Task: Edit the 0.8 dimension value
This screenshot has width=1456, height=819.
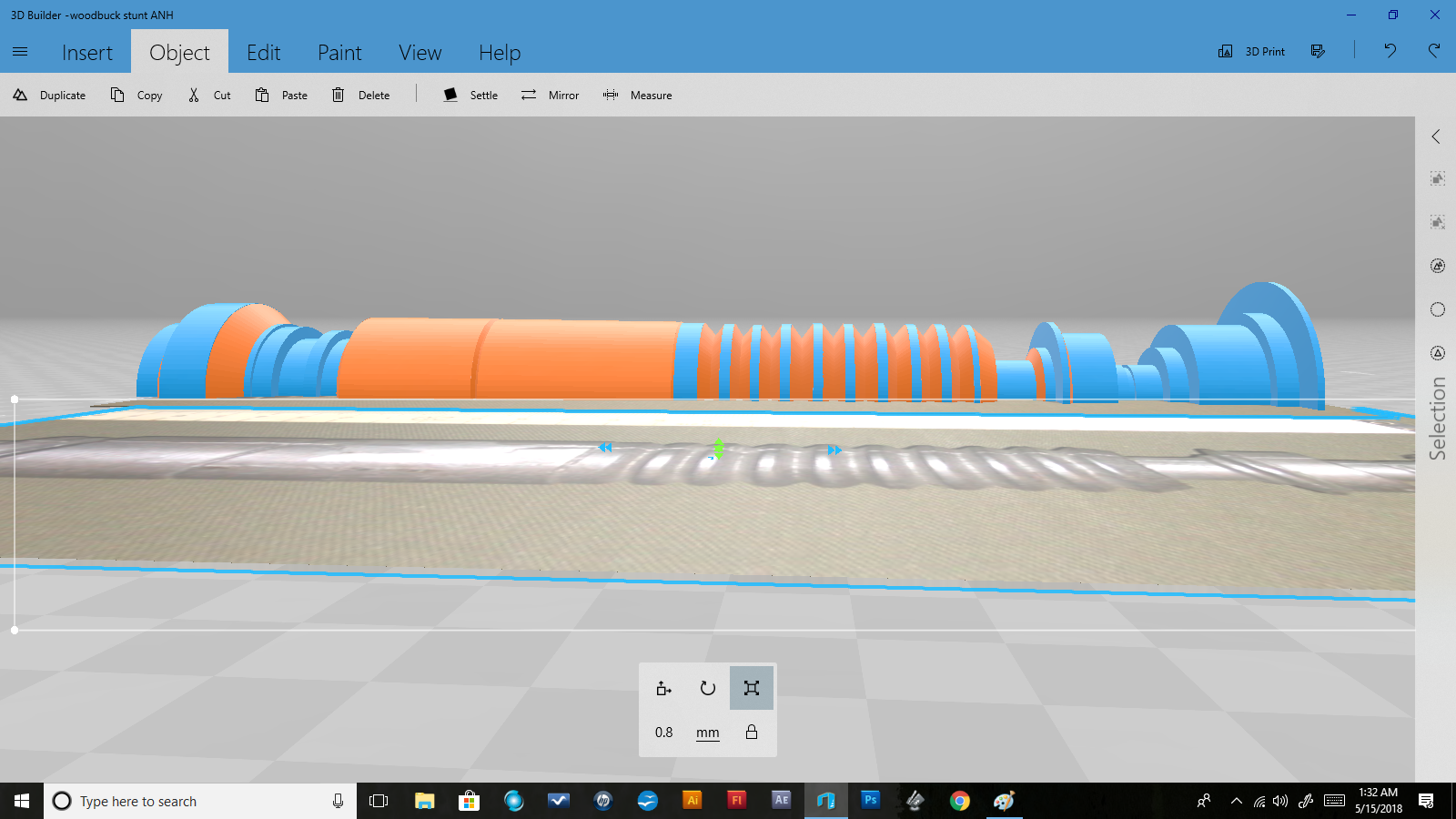Action: [x=664, y=732]
